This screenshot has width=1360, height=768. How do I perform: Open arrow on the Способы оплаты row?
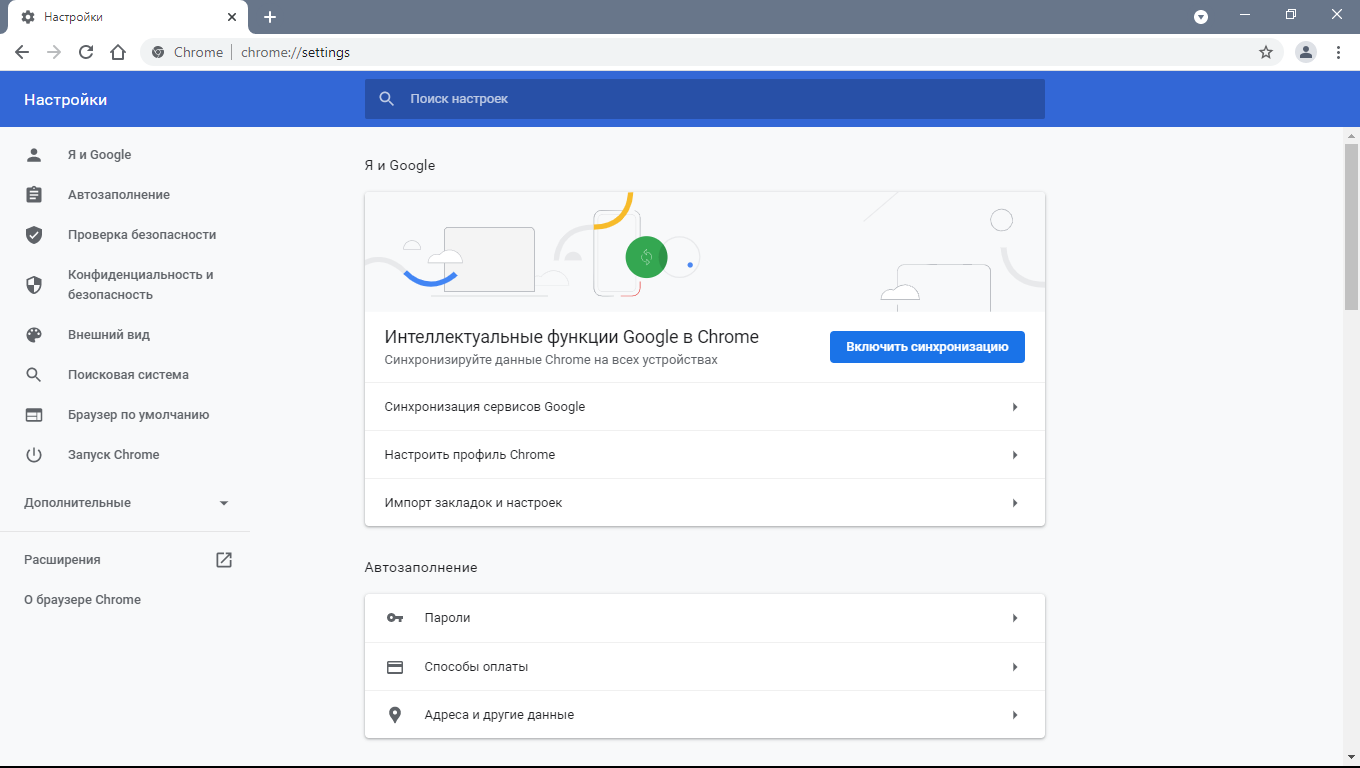tap(1015, 667)
